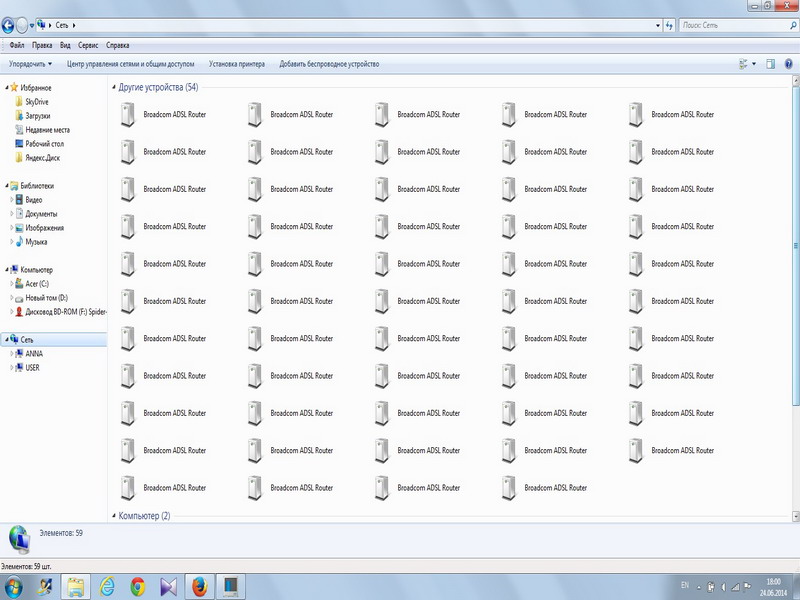Viewport: 800px width, 600px height.
Task: Click the Back navigation arrow
Action: (x=8, y=25)
